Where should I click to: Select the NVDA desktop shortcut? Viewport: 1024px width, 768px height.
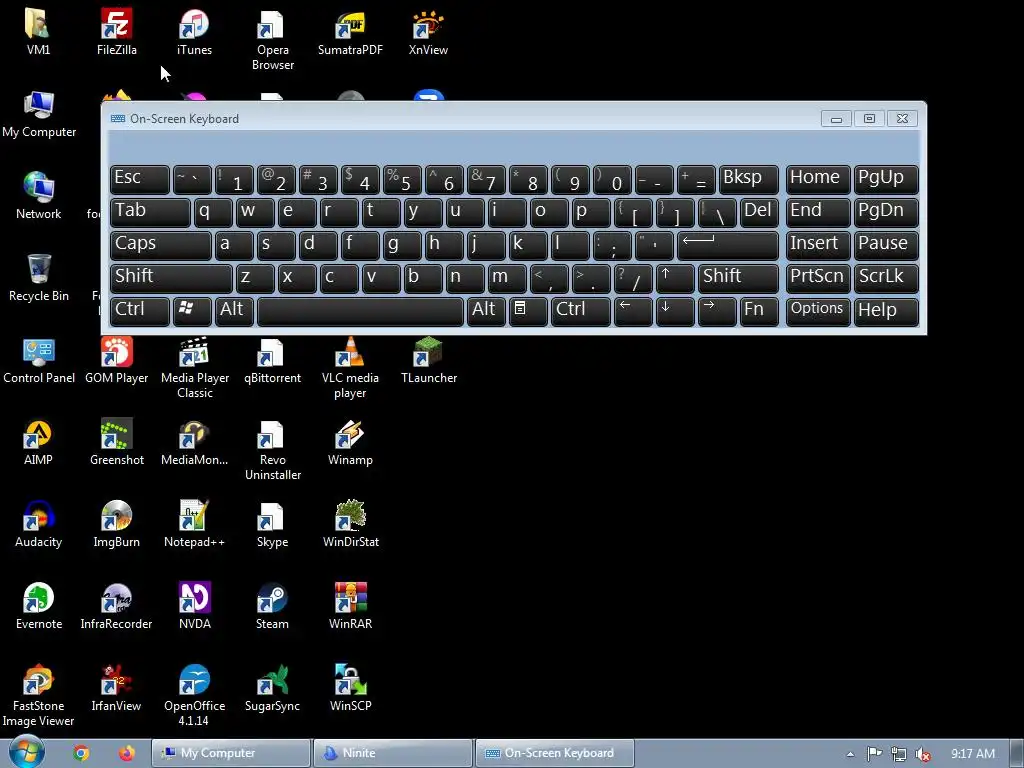(x=195, y=607)
